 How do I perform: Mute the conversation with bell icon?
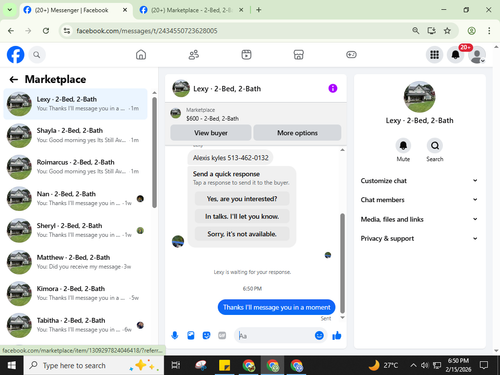[403, 146]
